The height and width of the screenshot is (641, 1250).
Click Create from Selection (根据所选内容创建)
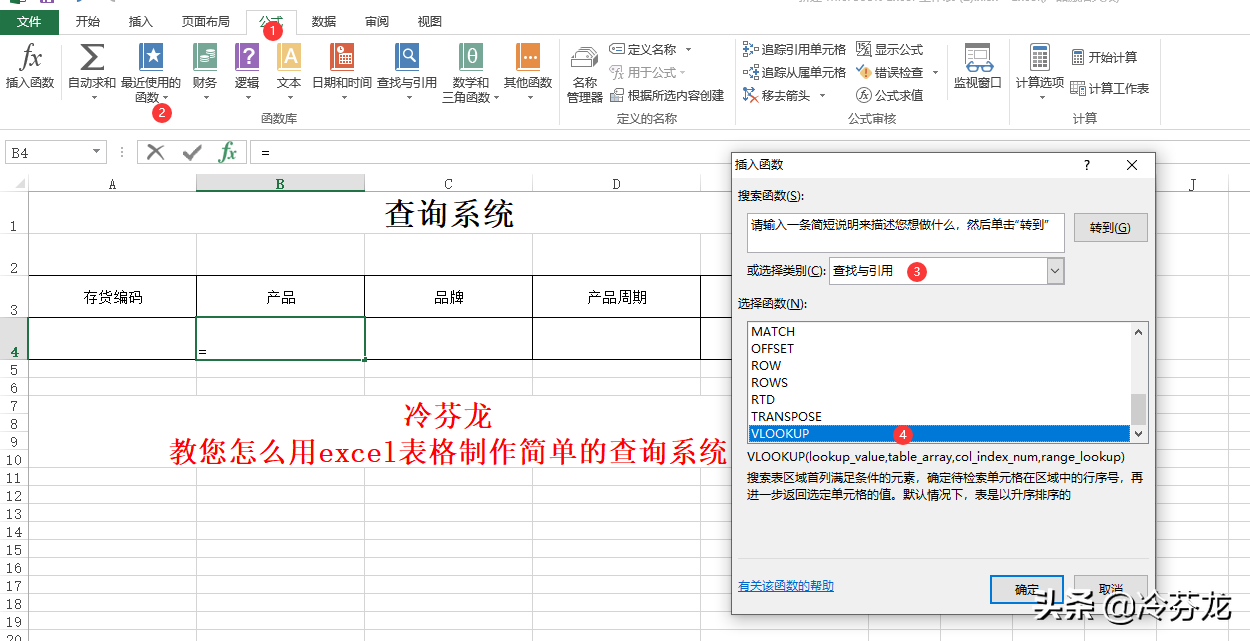pyautogui.click(x=666, y=95)
